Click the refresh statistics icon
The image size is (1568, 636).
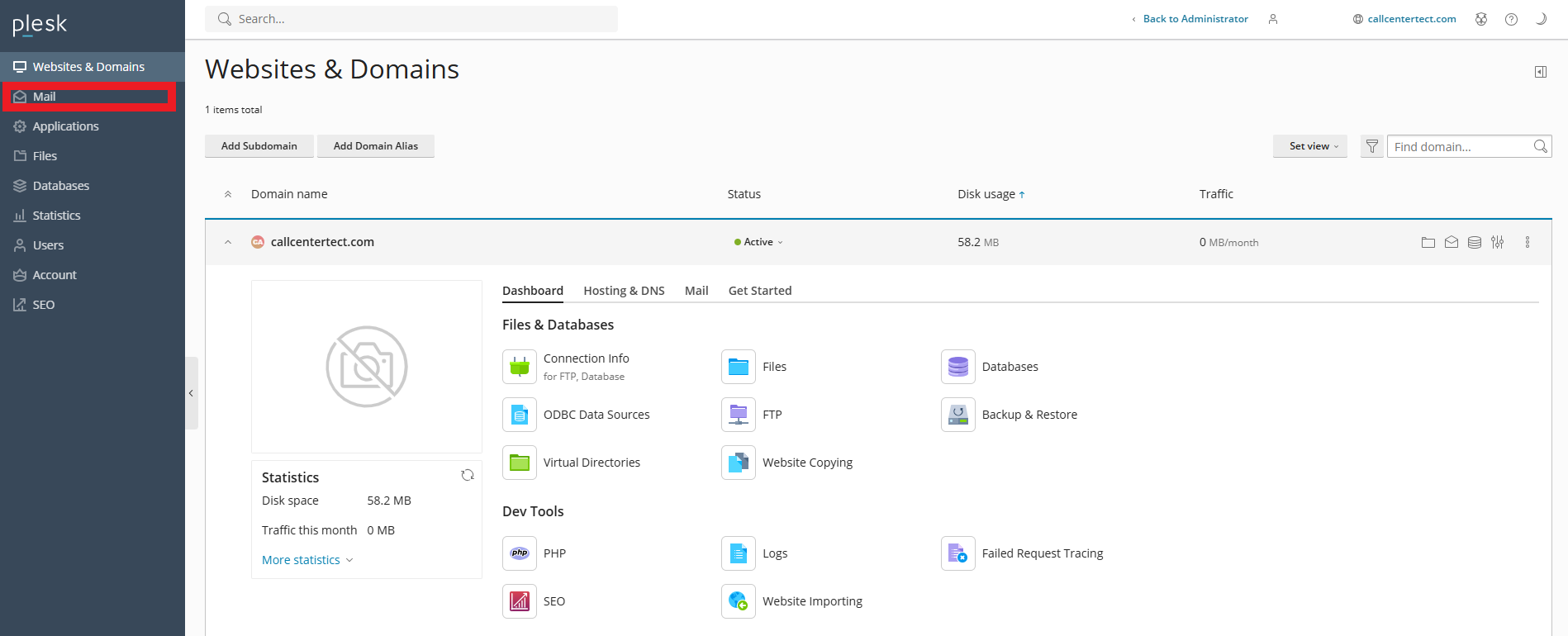[468, 475]
